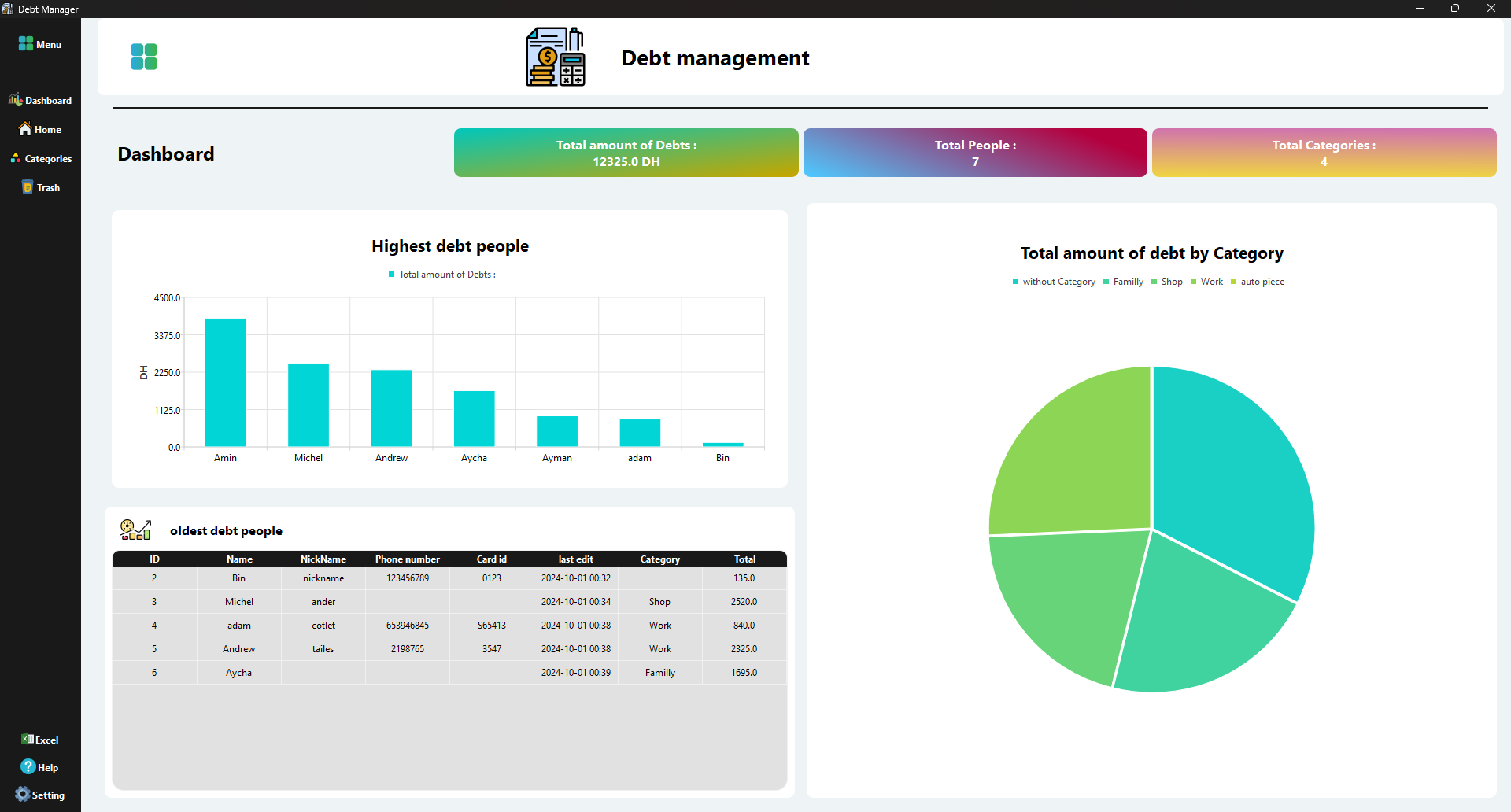Click the oldest debt people chart icon
The width and height of the screenshot is (1511, 812).
coord(135,530)
